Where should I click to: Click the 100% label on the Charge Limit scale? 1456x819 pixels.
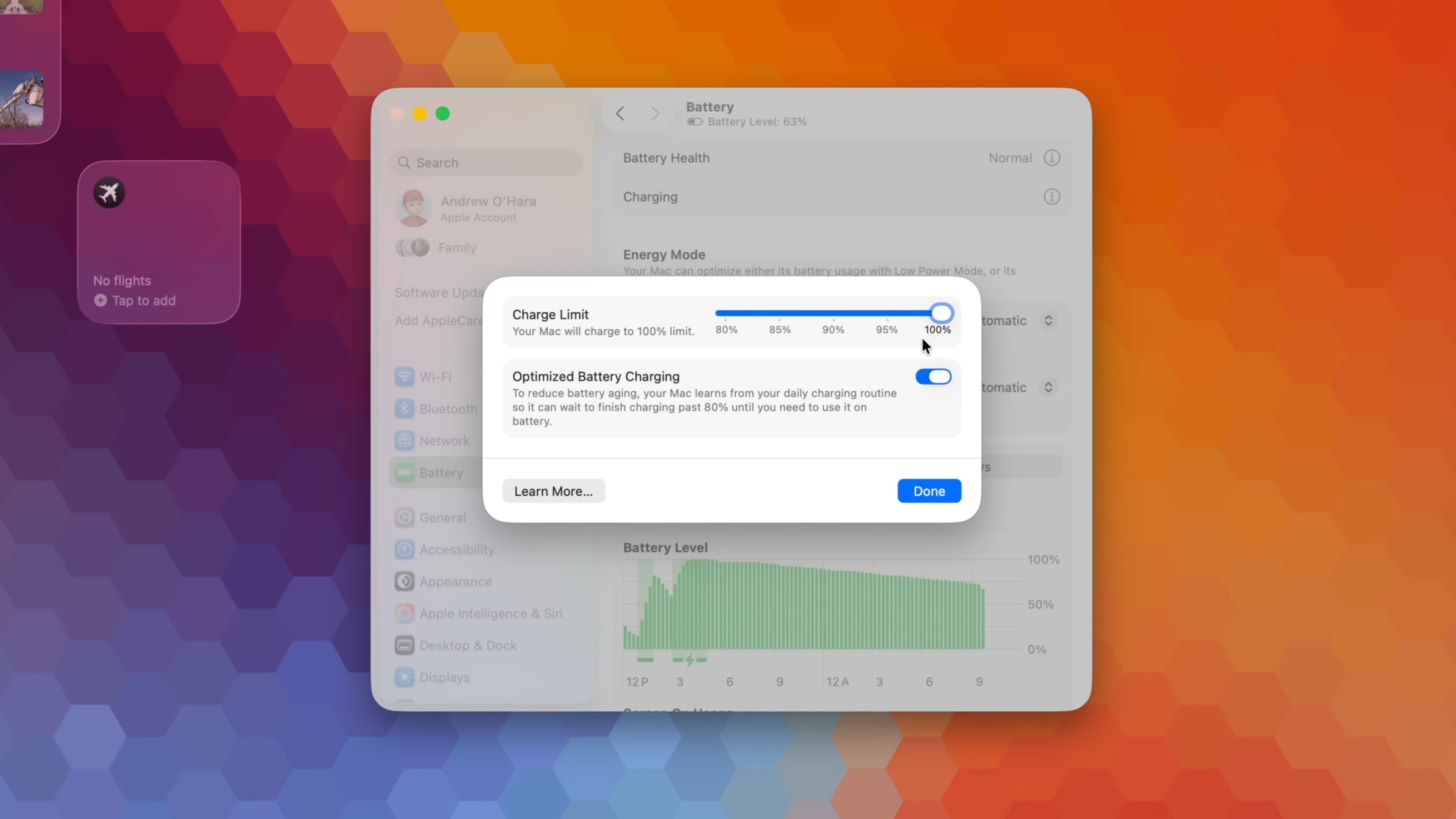pos(938,329)
